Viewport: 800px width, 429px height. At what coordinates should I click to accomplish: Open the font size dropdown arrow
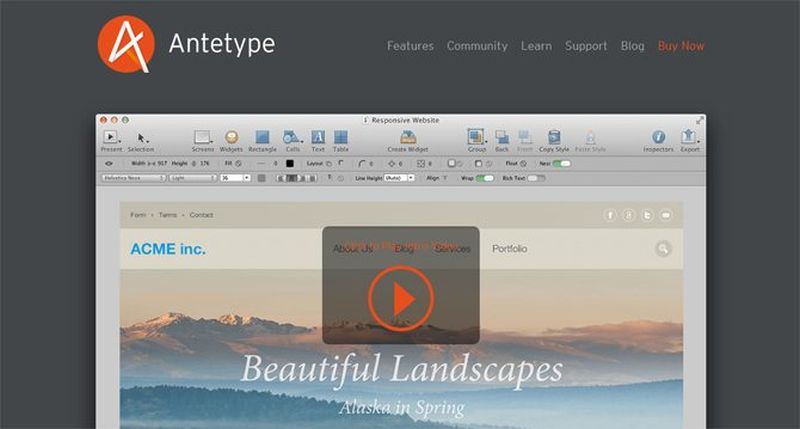tap(247, 178)
